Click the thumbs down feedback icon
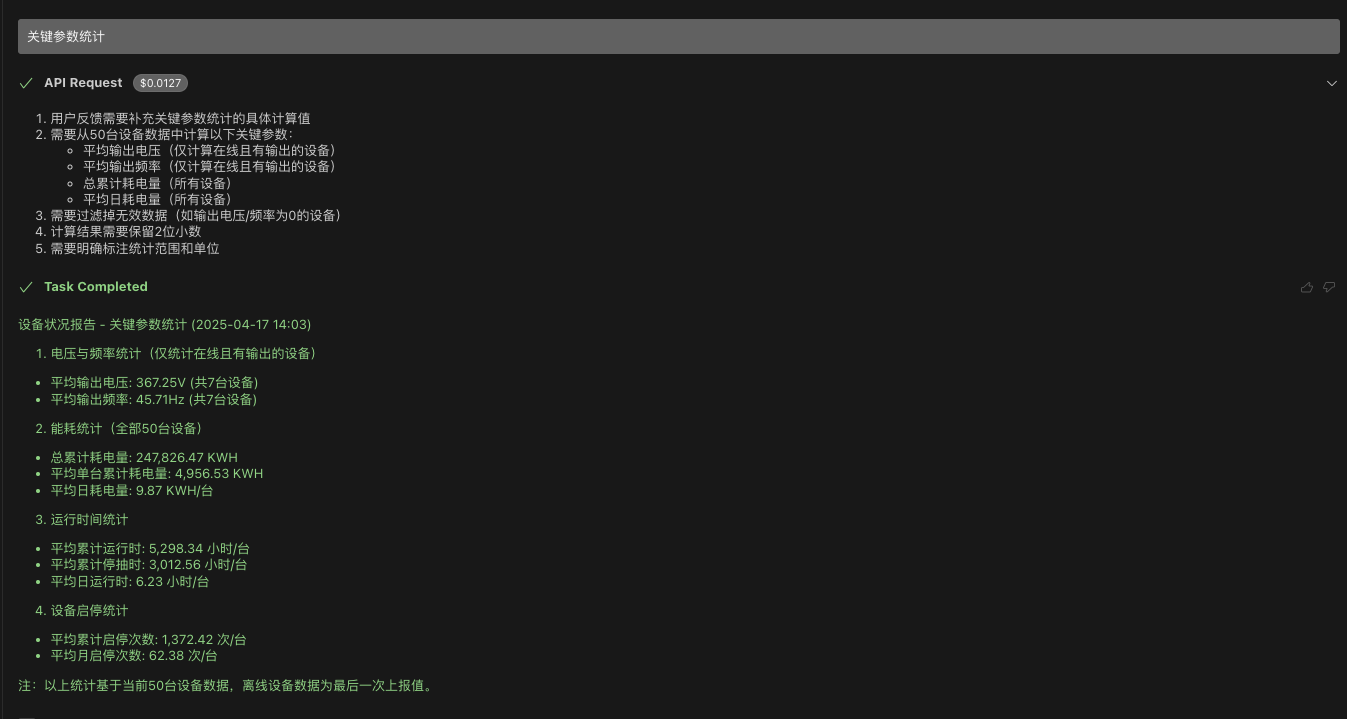Viewport: 1347px width, 719px height. 1329,287
